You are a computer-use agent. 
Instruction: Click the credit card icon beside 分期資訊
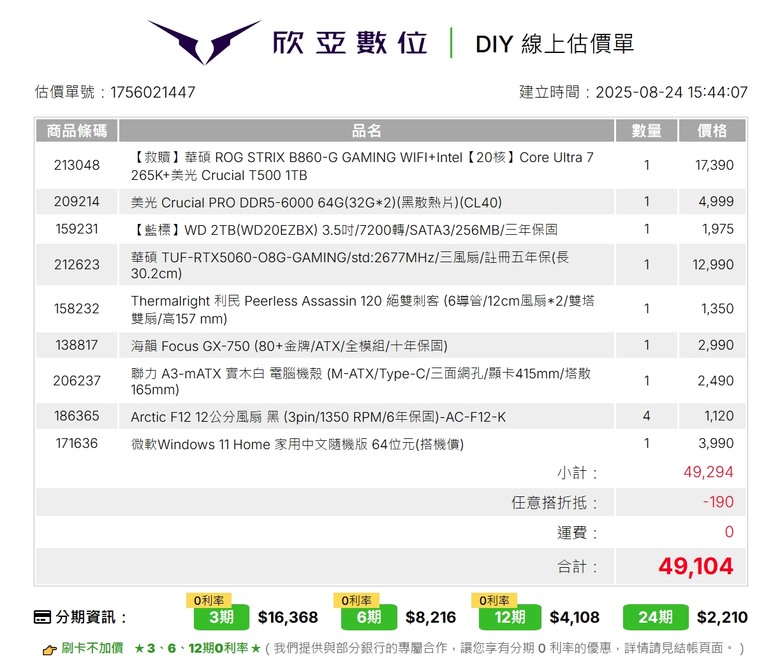[x=42, y=617]
